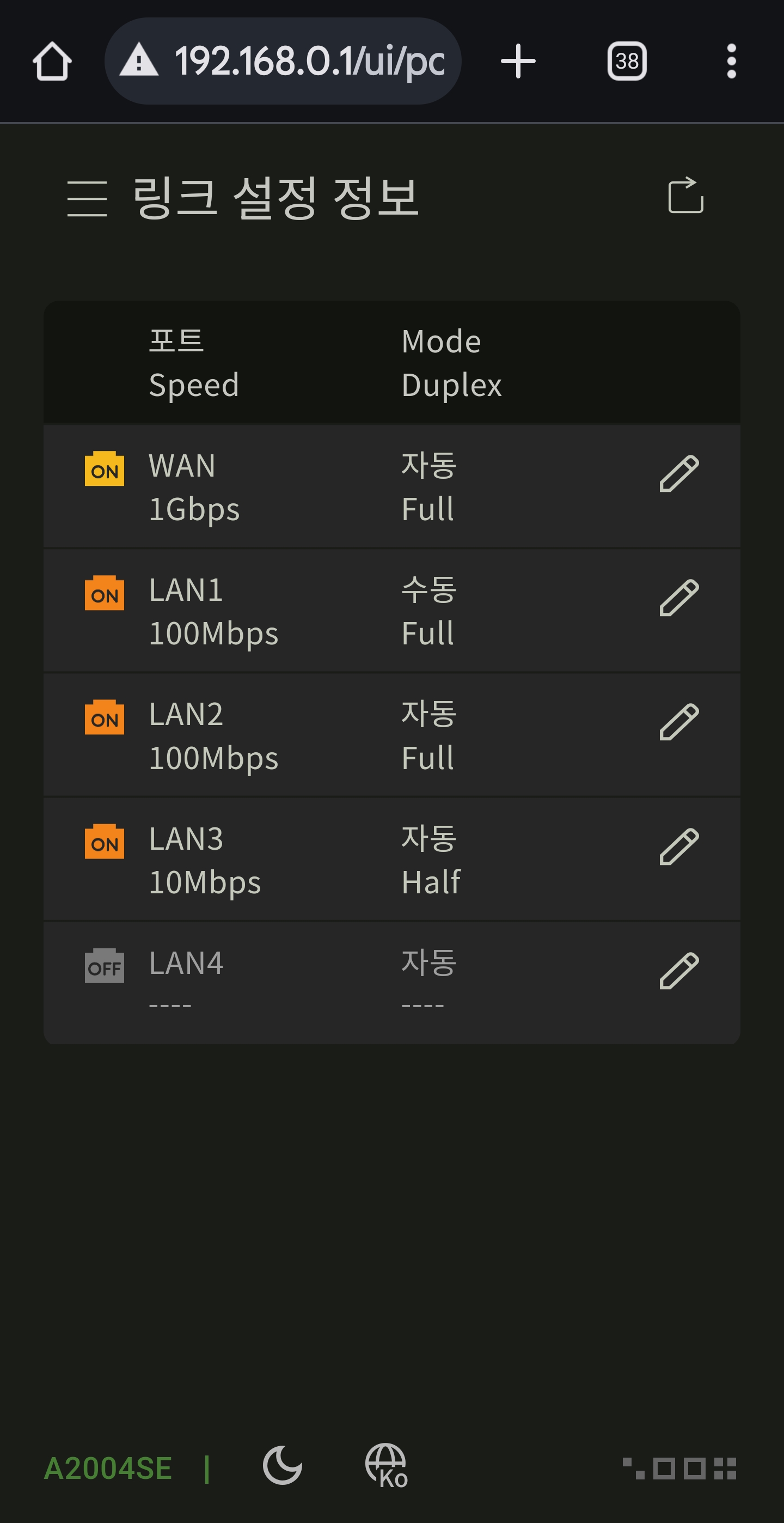Change language with the Ko globe icon
The width and height of the screenshot is (784, 1523).
pos(387,1466)
